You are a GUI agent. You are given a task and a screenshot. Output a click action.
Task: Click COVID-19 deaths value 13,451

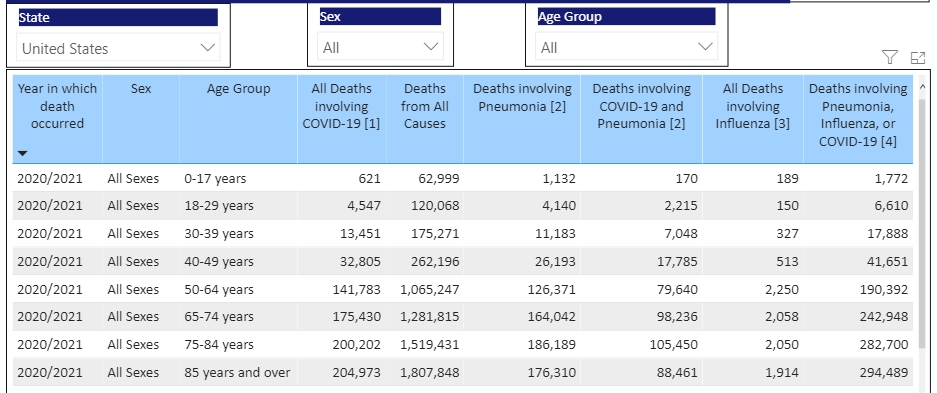(x=361, y=234)
